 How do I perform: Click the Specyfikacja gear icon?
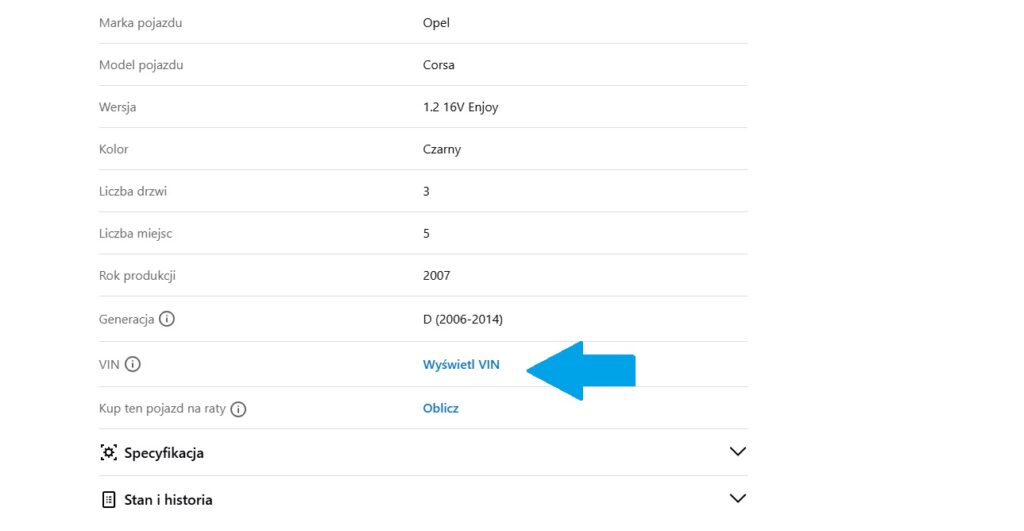coord(109,453)
